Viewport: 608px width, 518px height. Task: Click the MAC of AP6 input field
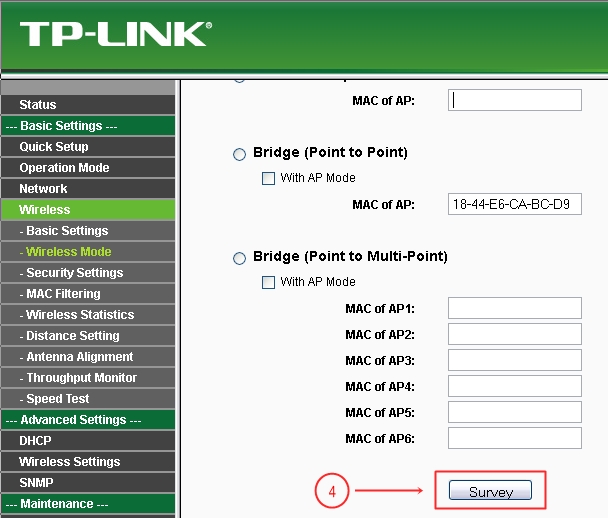(x=515, y=438)
